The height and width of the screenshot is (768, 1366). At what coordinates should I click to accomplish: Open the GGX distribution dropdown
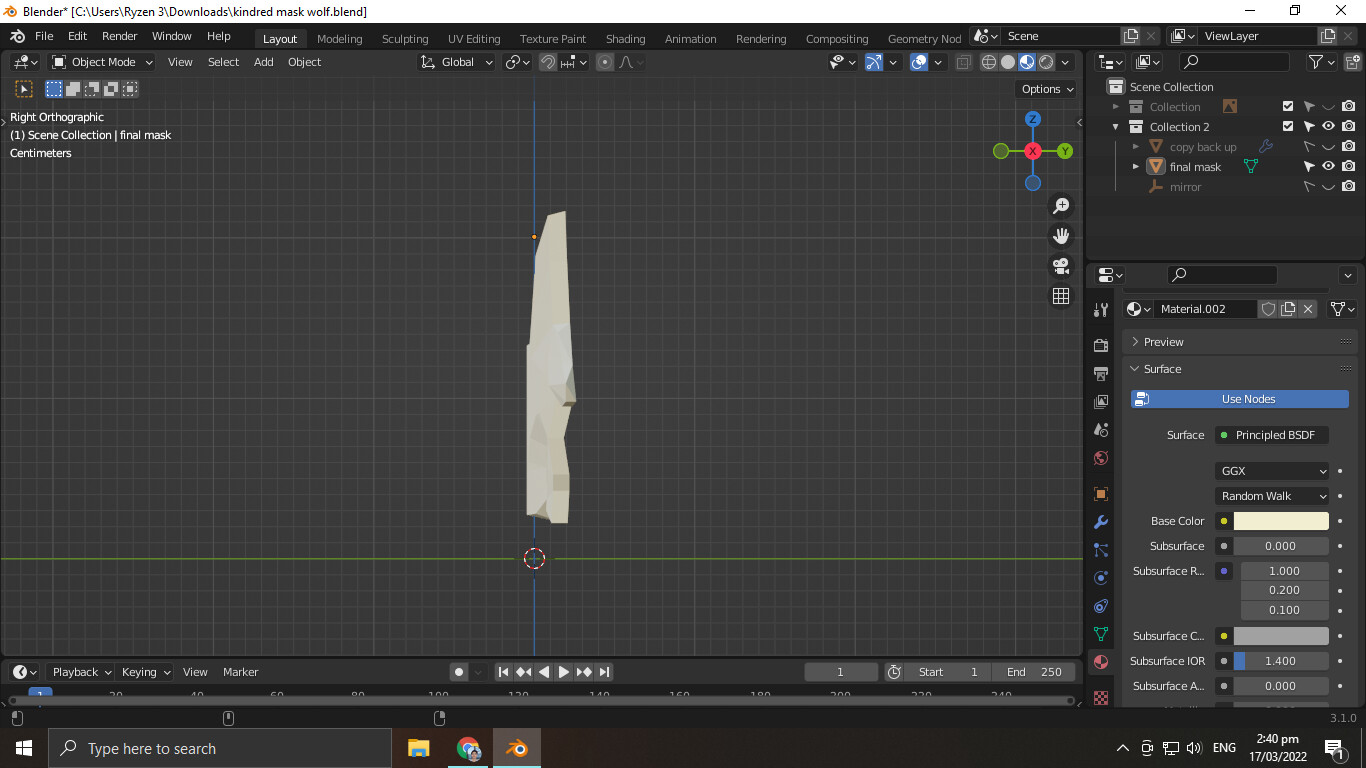1273,471
